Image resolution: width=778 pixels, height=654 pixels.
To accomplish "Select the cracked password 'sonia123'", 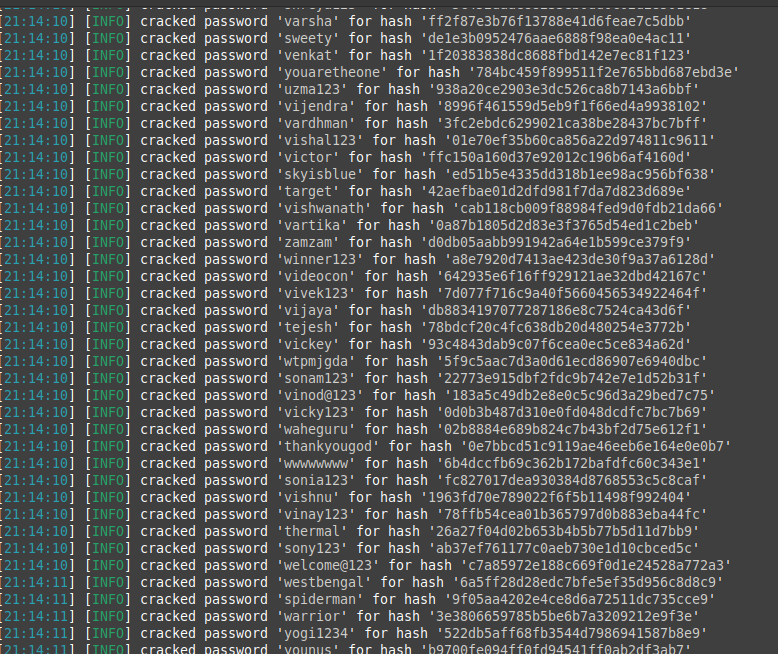I will click(x=316, y=480).
